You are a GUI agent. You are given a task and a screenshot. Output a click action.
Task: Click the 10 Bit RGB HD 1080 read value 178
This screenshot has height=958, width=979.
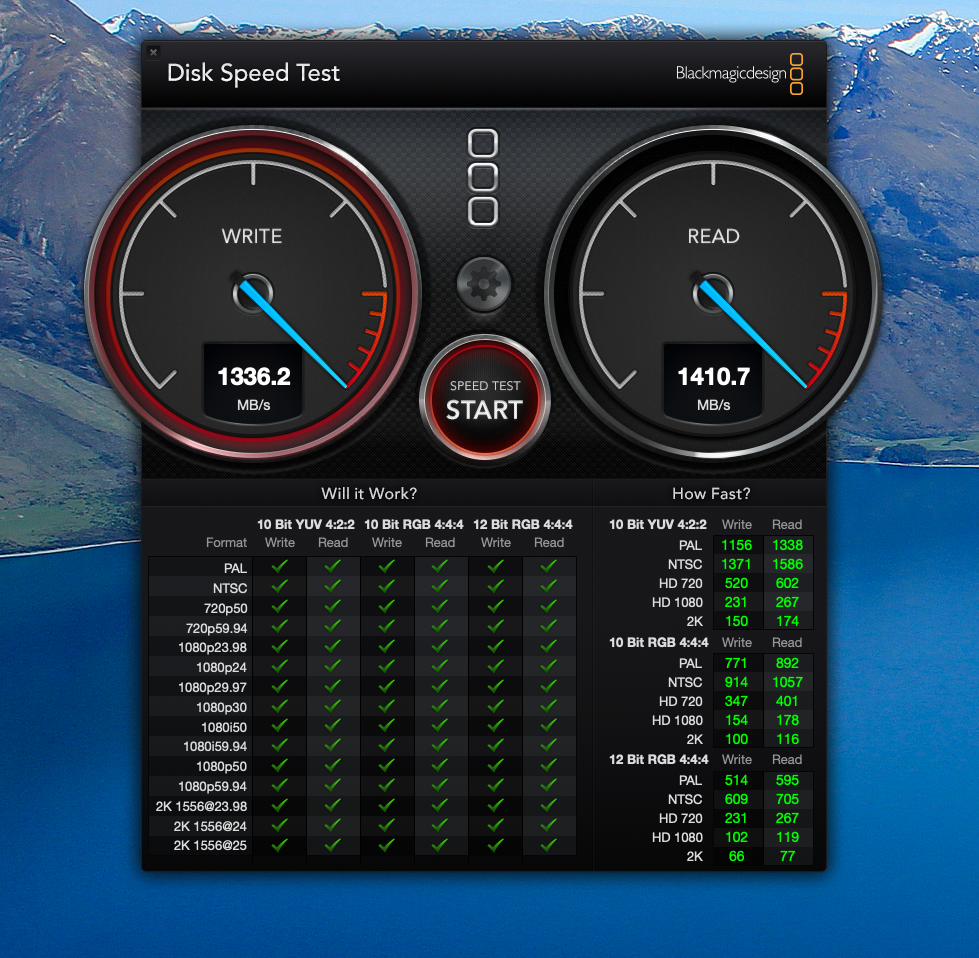(787, 720)
